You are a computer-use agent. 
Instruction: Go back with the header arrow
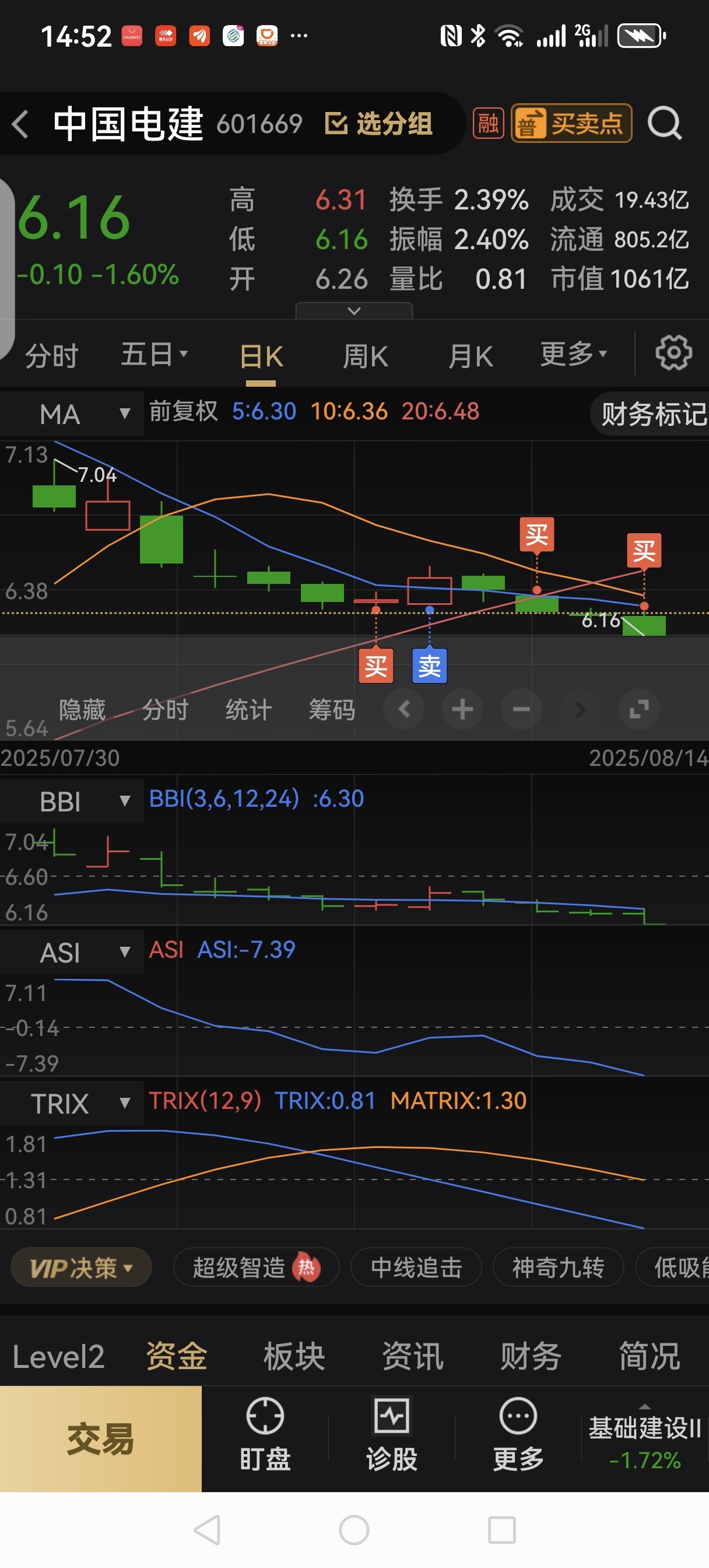pos(20,124)
